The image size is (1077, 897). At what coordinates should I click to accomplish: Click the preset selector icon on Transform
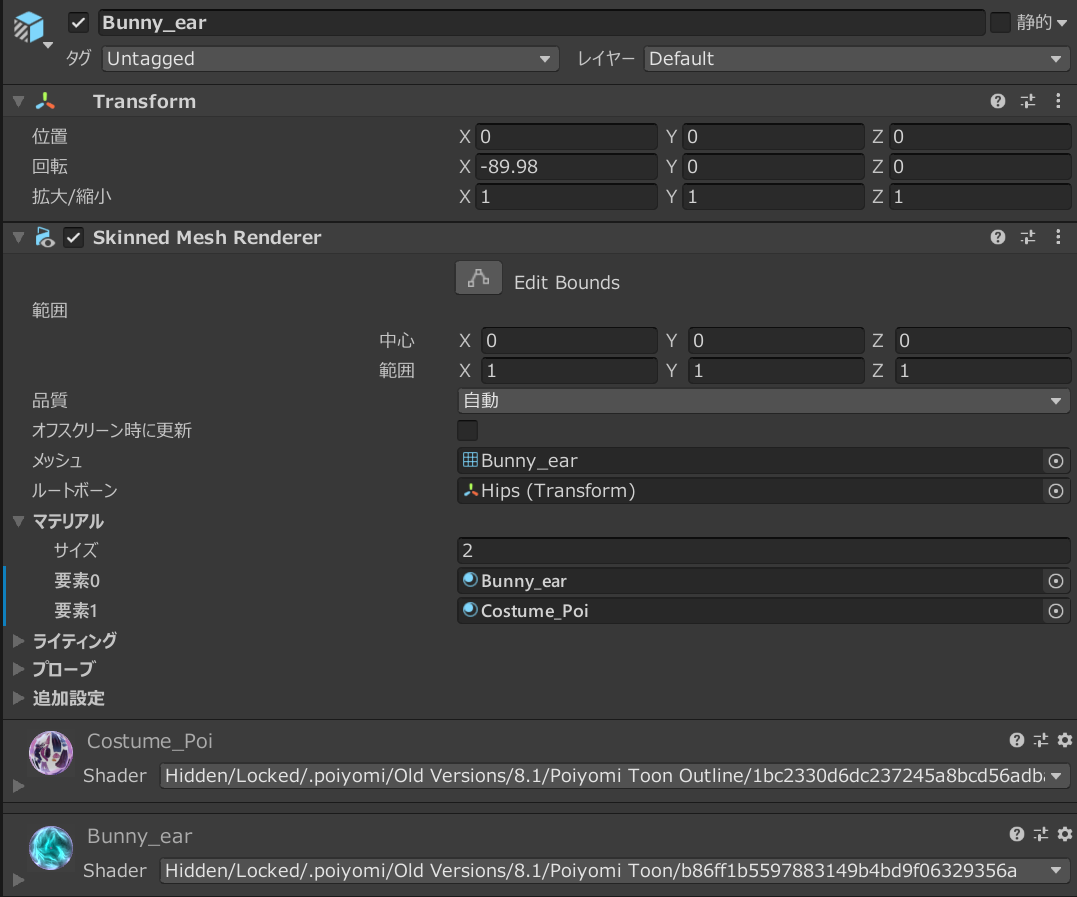(x=1028, y=101)
